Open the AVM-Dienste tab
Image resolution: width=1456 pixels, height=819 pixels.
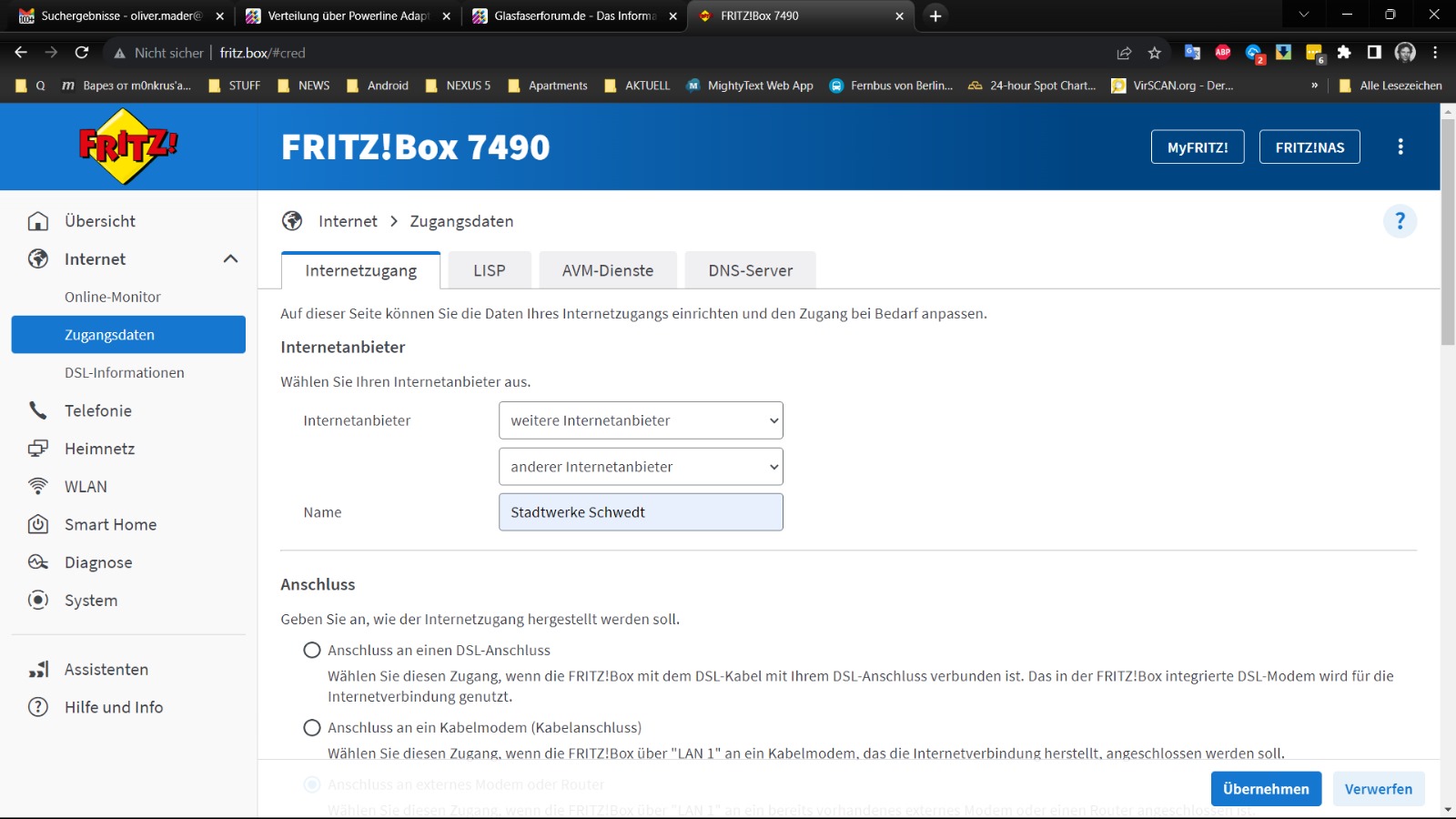pos(608,270)
